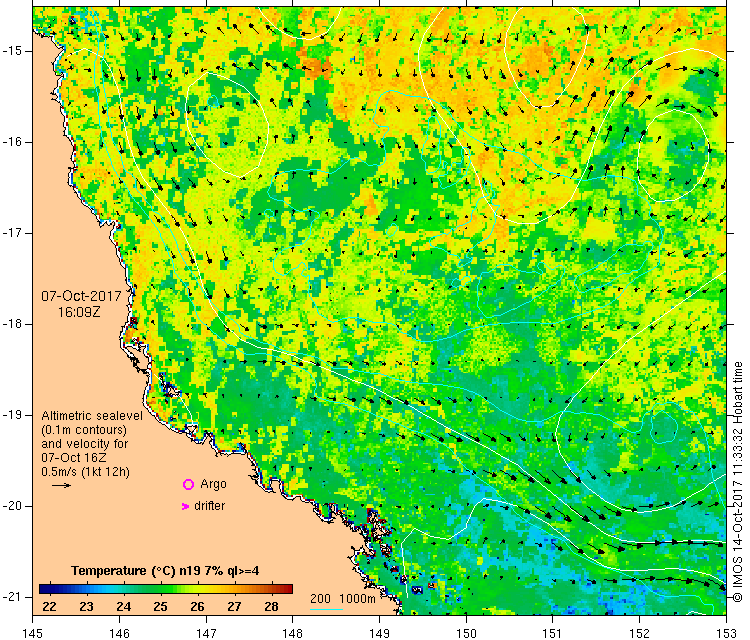Click the latitude axis label '-19'
Viewport: 750px width, 640px height.
click(11, 415)
